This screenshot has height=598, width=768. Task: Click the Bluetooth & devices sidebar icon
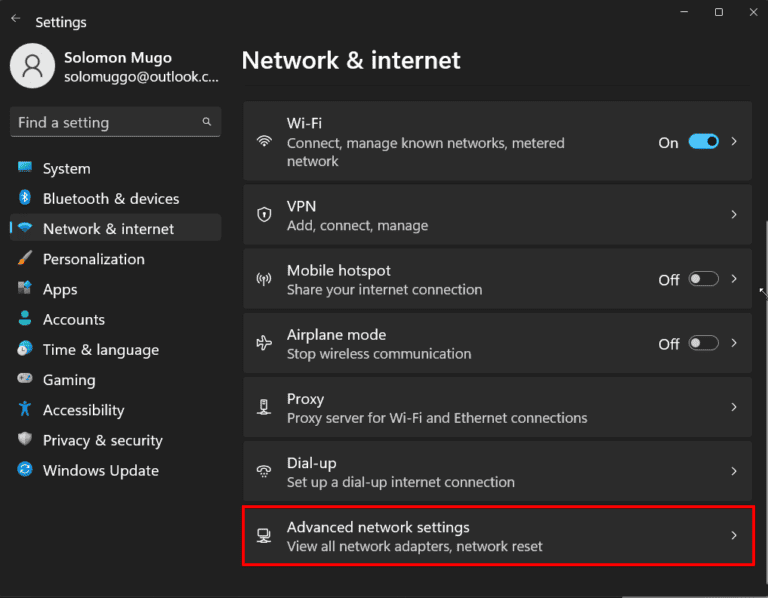click(25, 199)
